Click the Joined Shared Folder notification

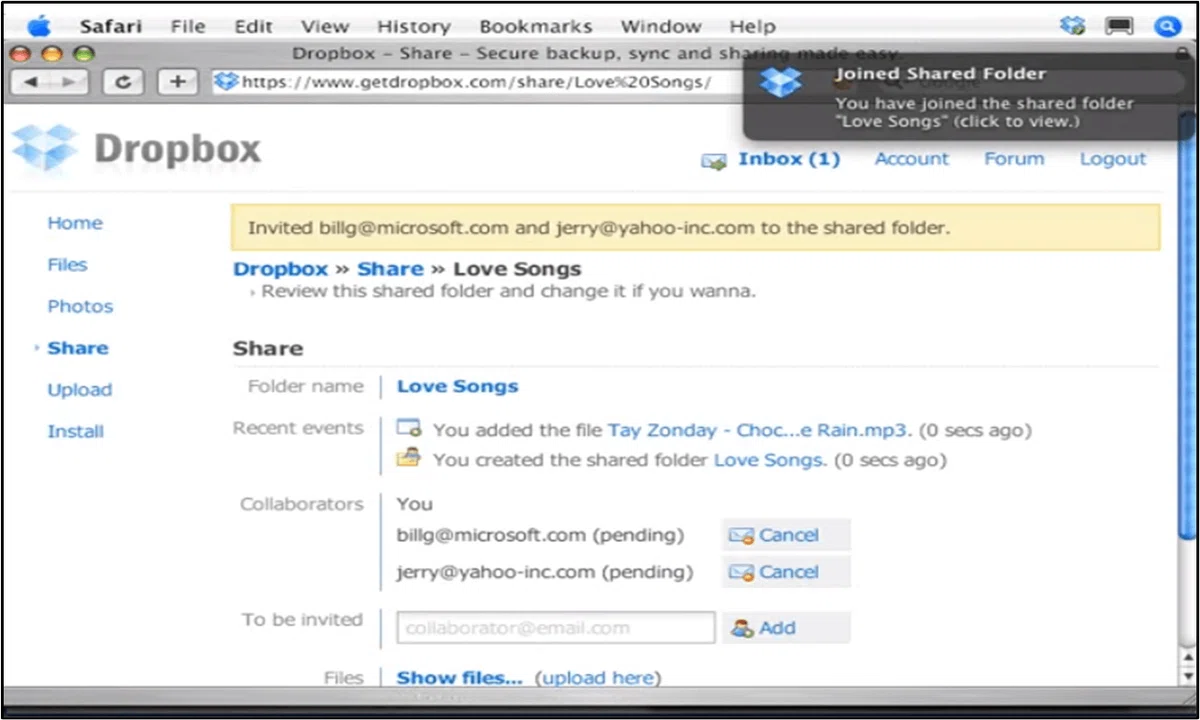[970, 96]
